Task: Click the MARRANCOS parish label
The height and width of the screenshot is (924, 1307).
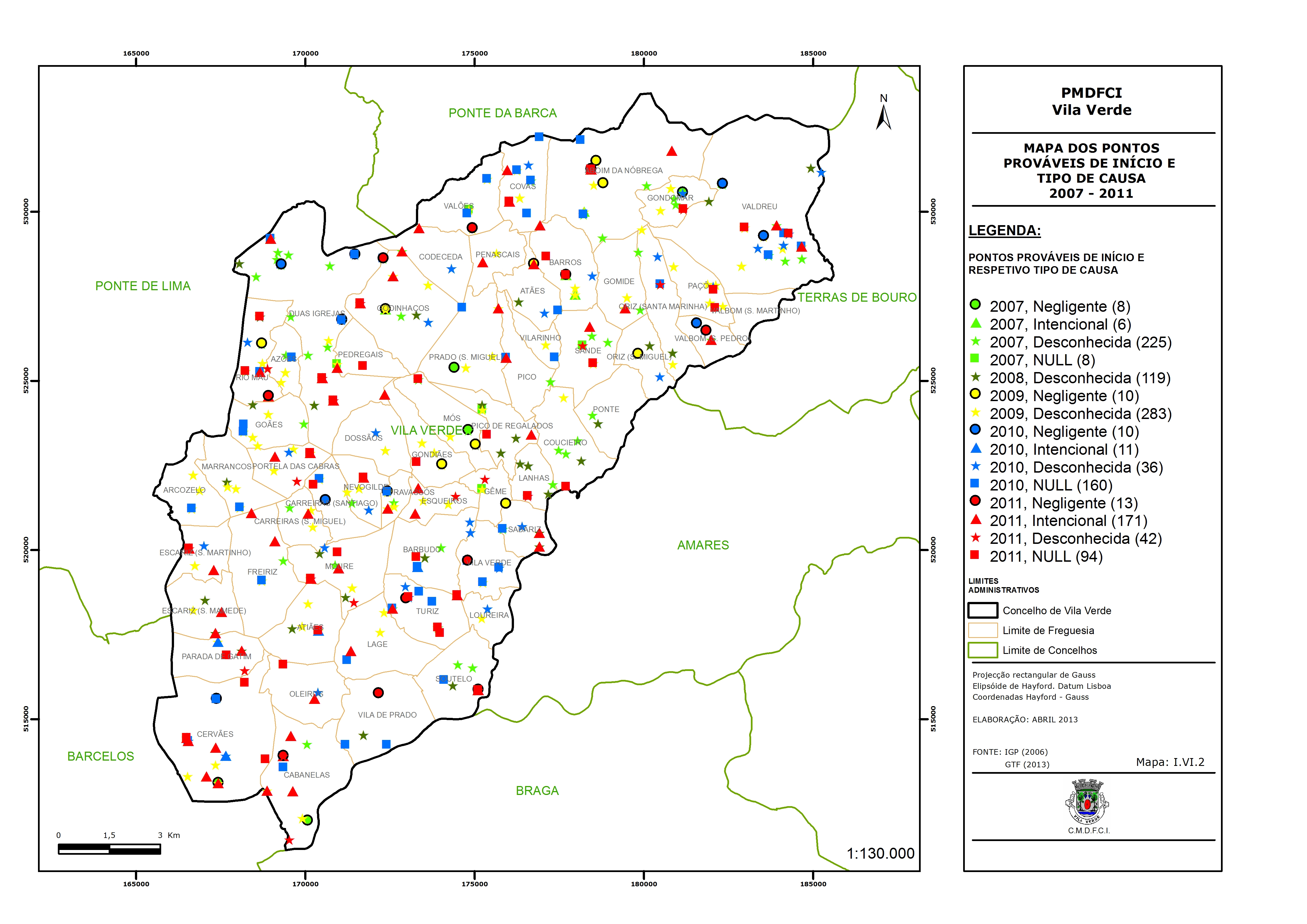Action: click(226, 466)
